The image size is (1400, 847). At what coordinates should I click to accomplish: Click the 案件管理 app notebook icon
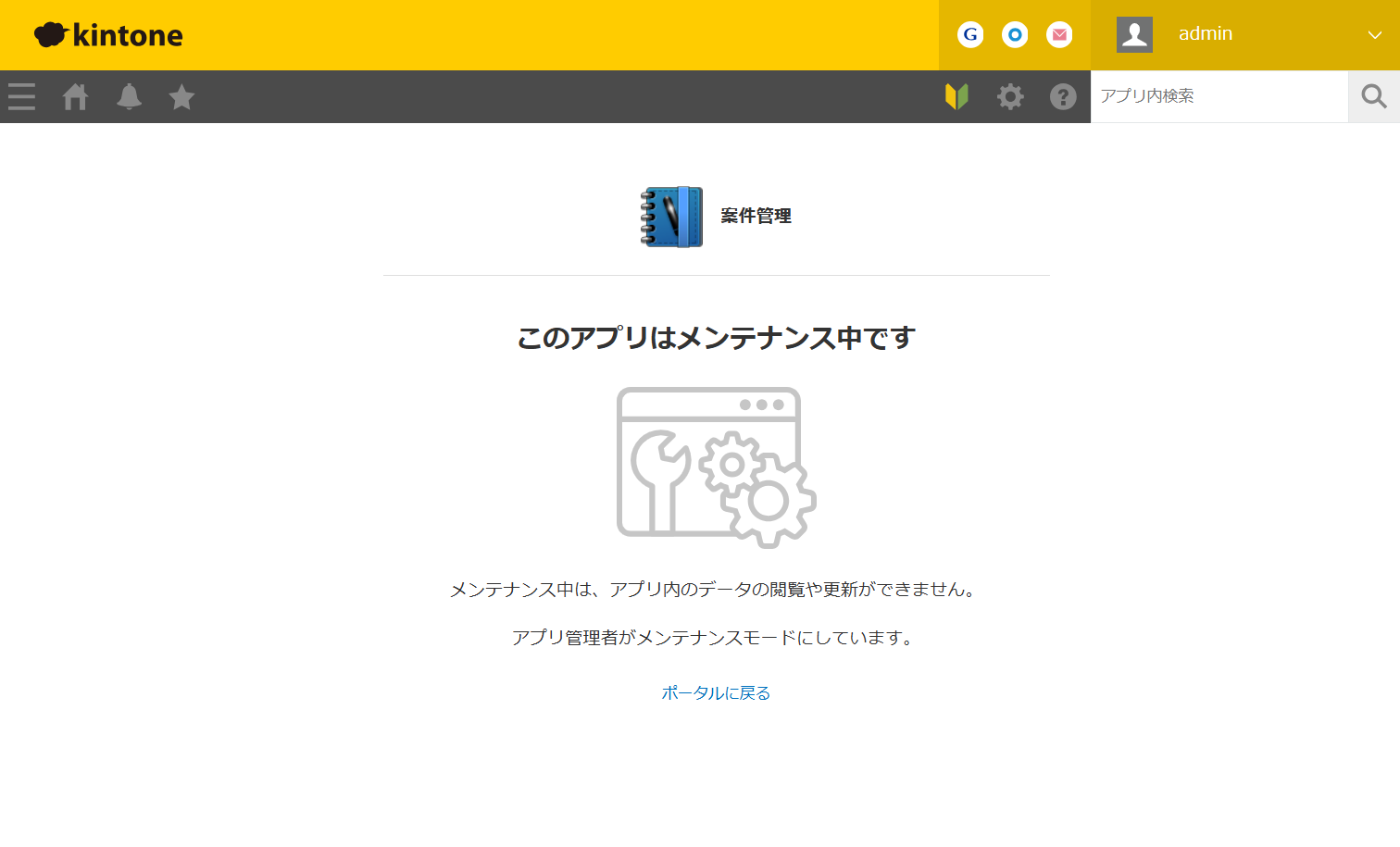[670, 217]
